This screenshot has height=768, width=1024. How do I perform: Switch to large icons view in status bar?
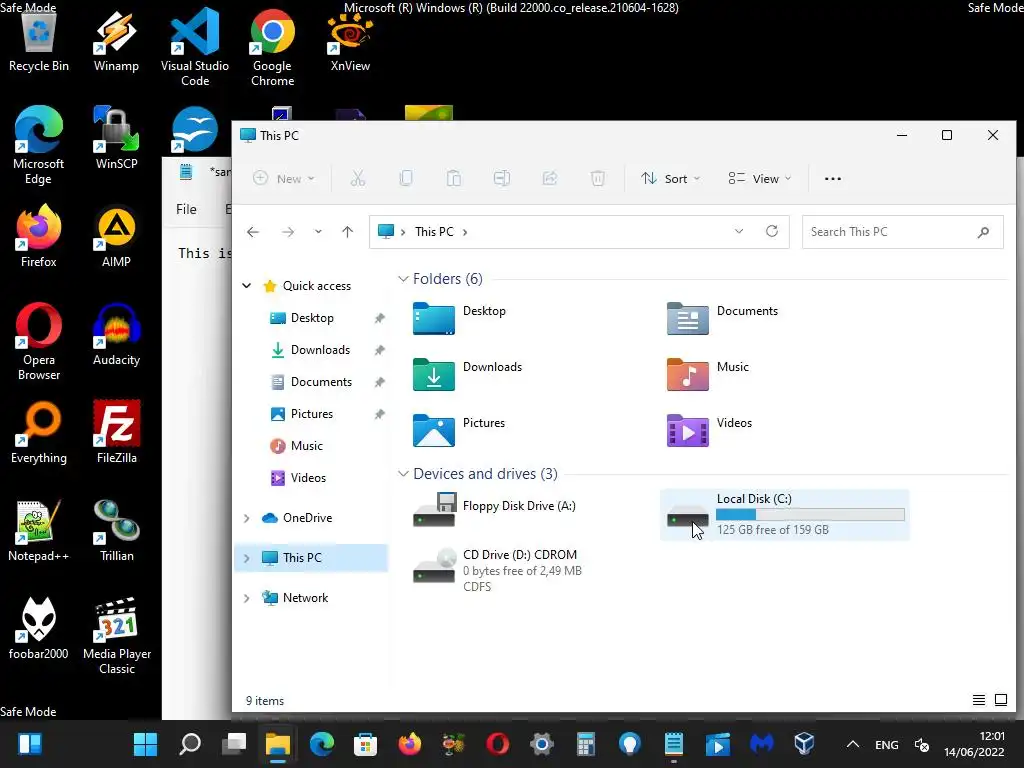(x=1000, y=700)
